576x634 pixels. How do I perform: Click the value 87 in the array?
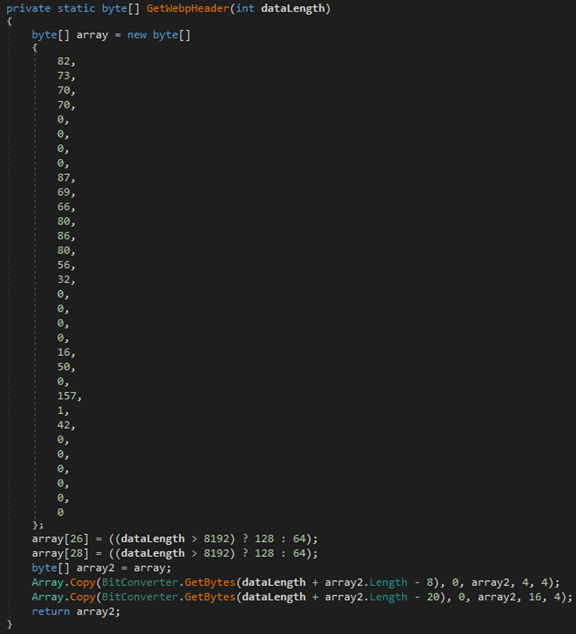[x=63, y=178]
